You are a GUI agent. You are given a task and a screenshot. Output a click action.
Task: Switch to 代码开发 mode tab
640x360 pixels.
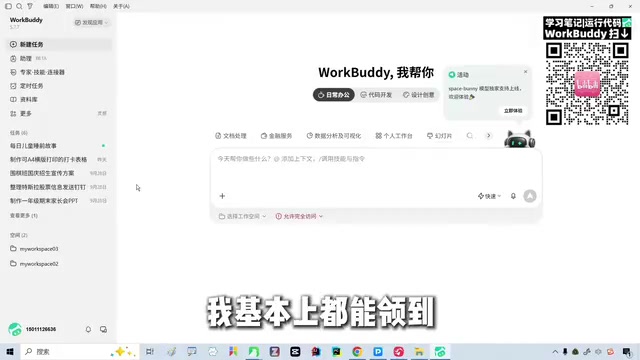point(376,95)
